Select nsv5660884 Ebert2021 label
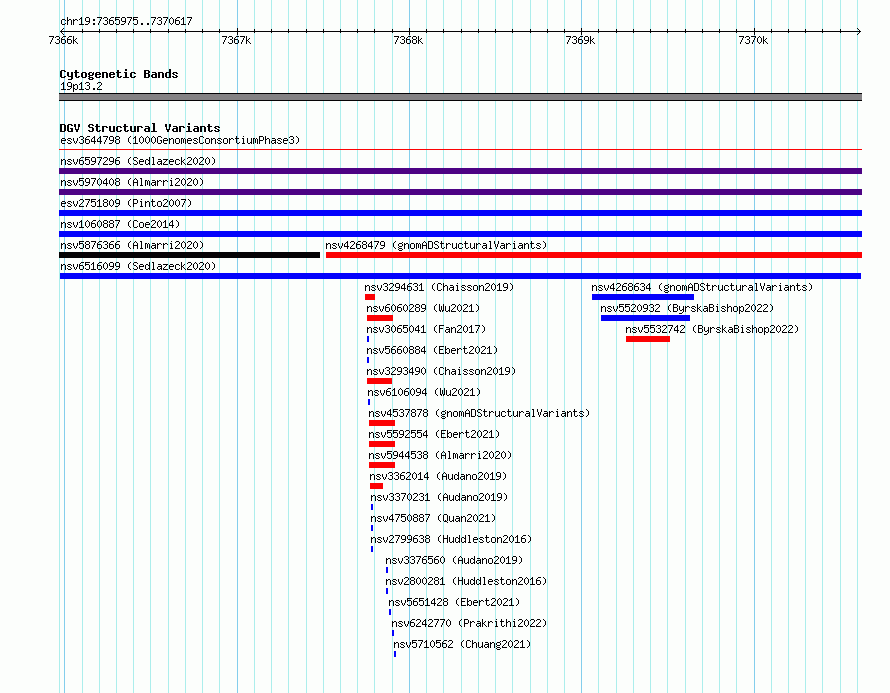The image size is (890, 693). click(x=432, y=350)
